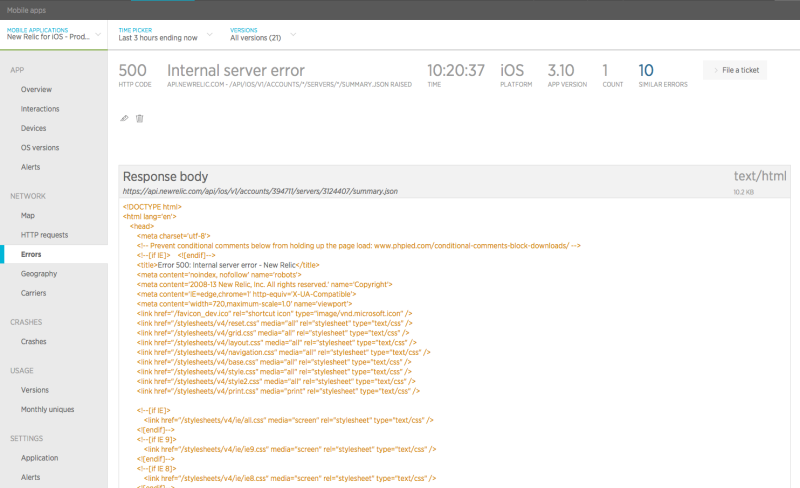Open the Carriers page
The width and height of the screenshot is (800, 488).
[33, 293]
